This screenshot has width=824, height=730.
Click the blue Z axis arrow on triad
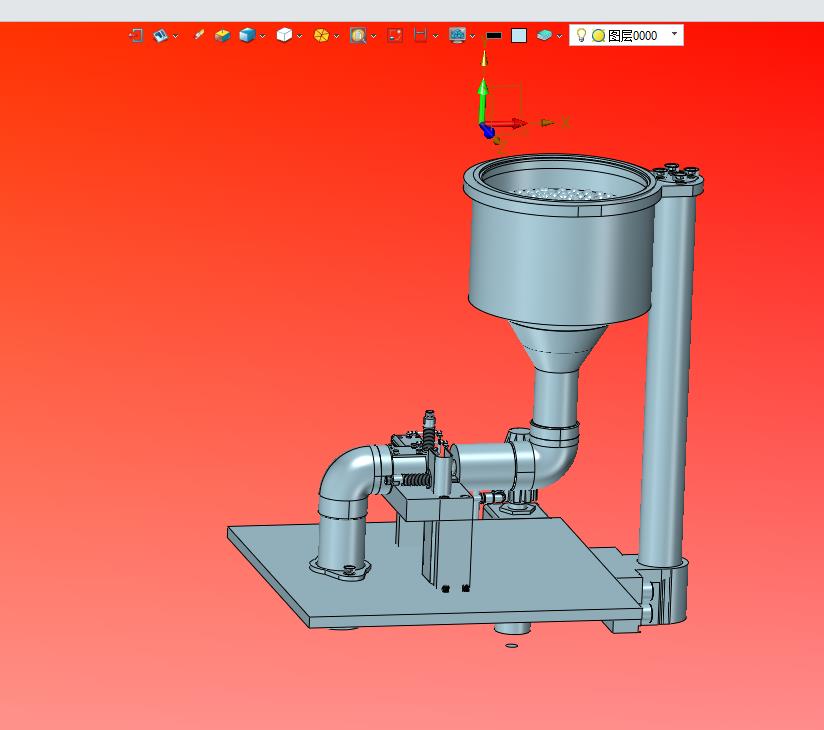pyautogui.click(x=487, y=130)
